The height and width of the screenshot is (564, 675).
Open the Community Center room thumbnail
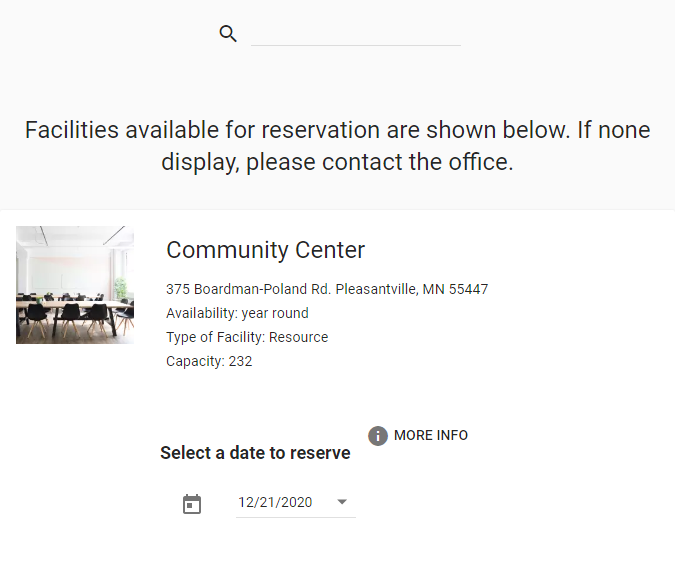click(75, 285)
